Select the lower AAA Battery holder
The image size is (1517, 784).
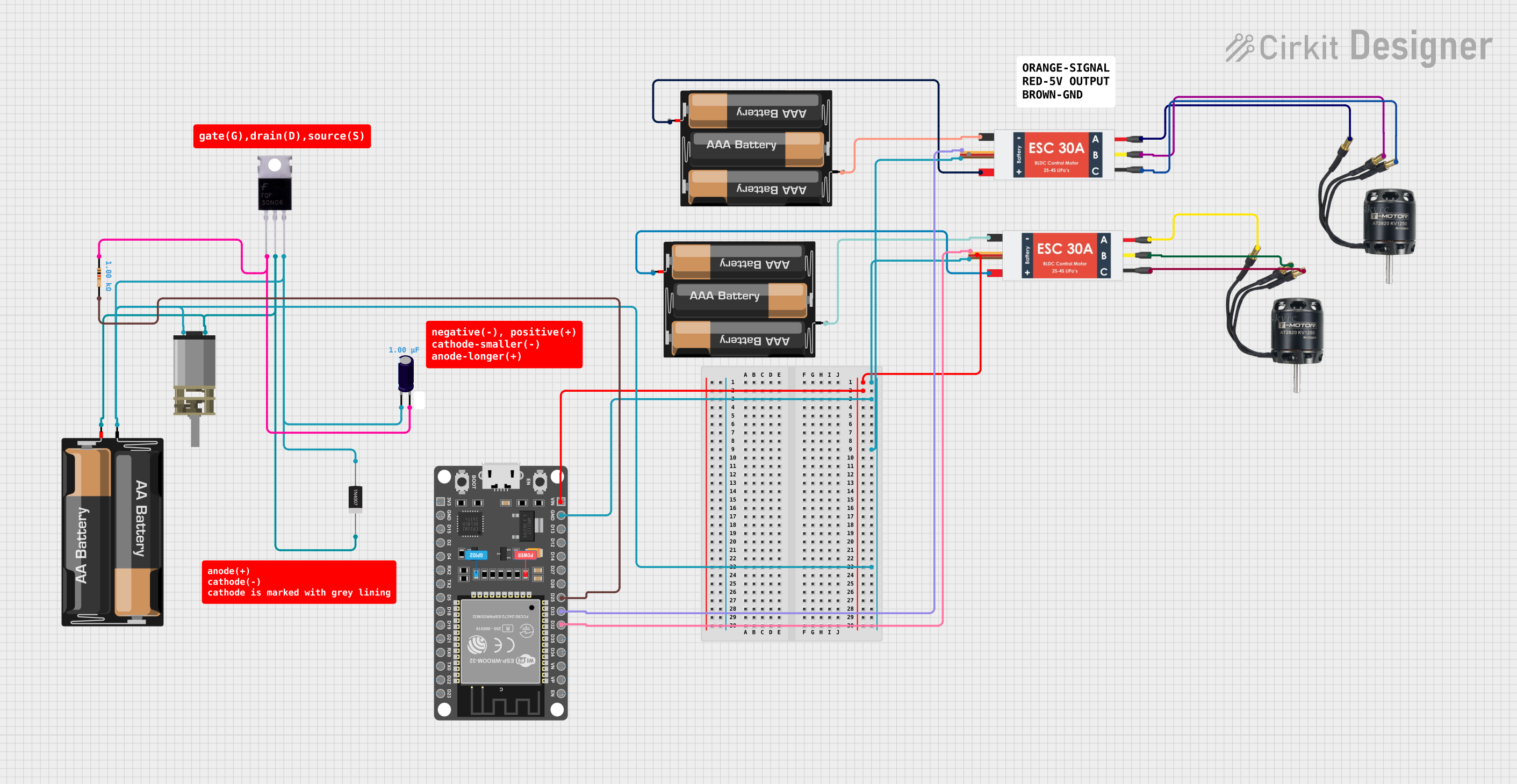[x=740, y=299]
